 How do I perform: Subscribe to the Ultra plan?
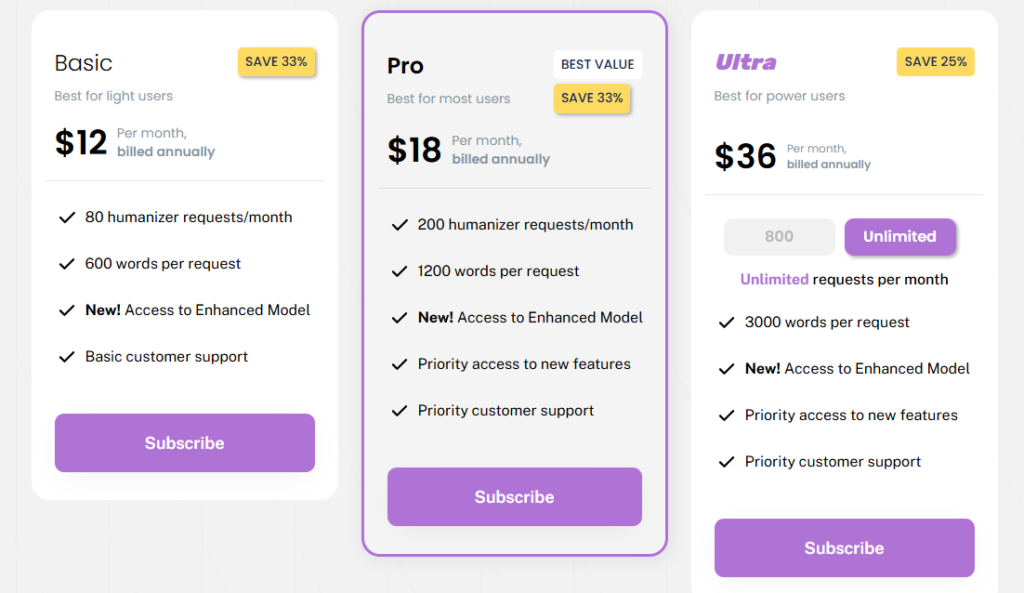click(844, 548)
